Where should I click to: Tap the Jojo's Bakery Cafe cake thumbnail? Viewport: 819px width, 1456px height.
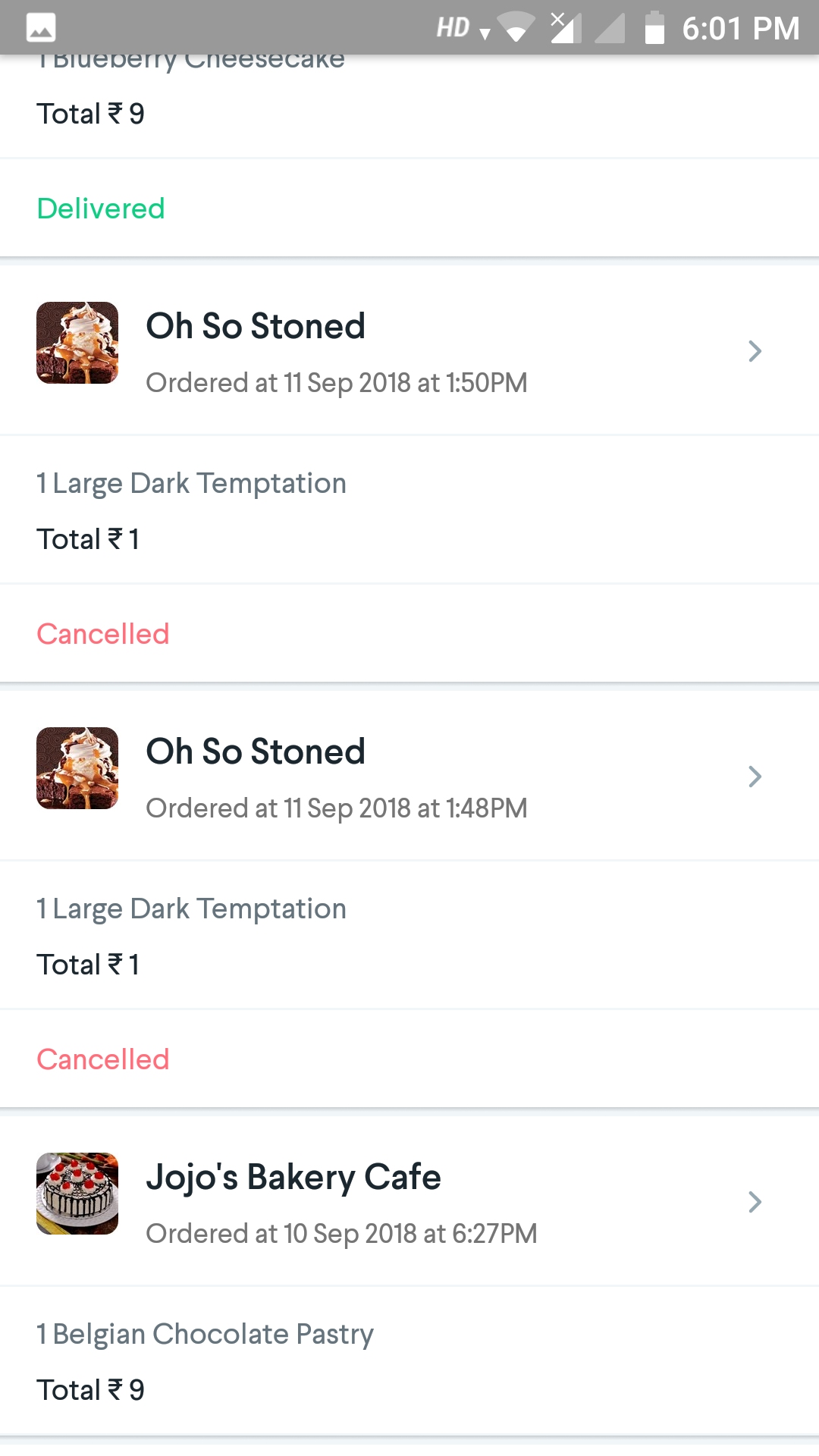pos(77,1194)
